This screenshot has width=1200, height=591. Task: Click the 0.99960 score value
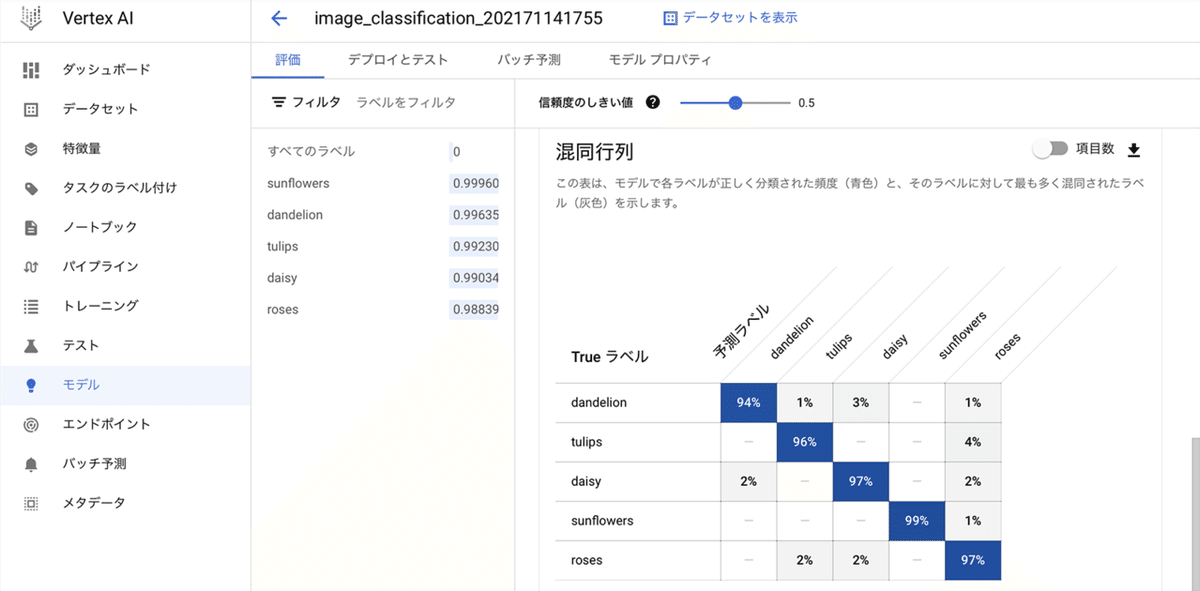(475, 183)
